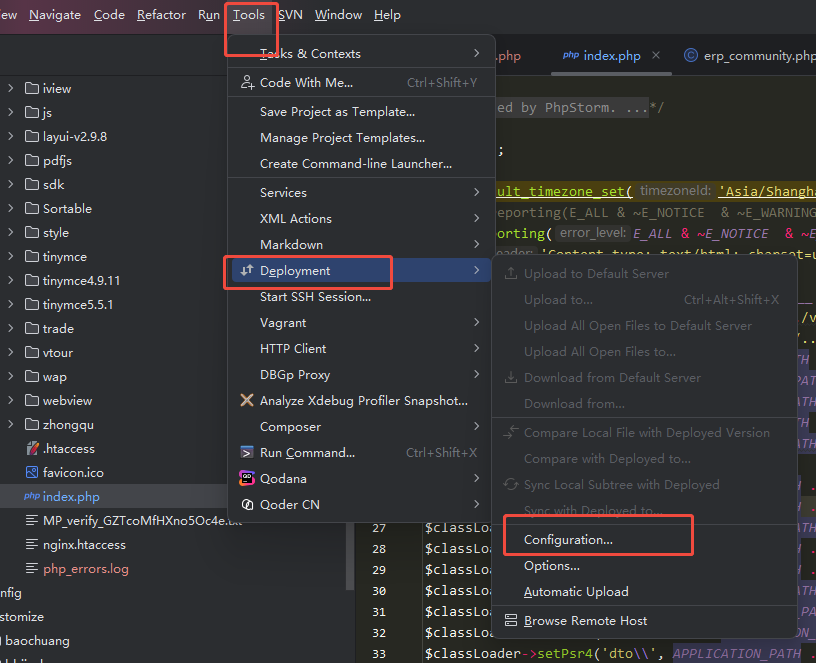The image size is (816, 663).
Task: Click the php icon on index.php editor tab
Action: 571,55
